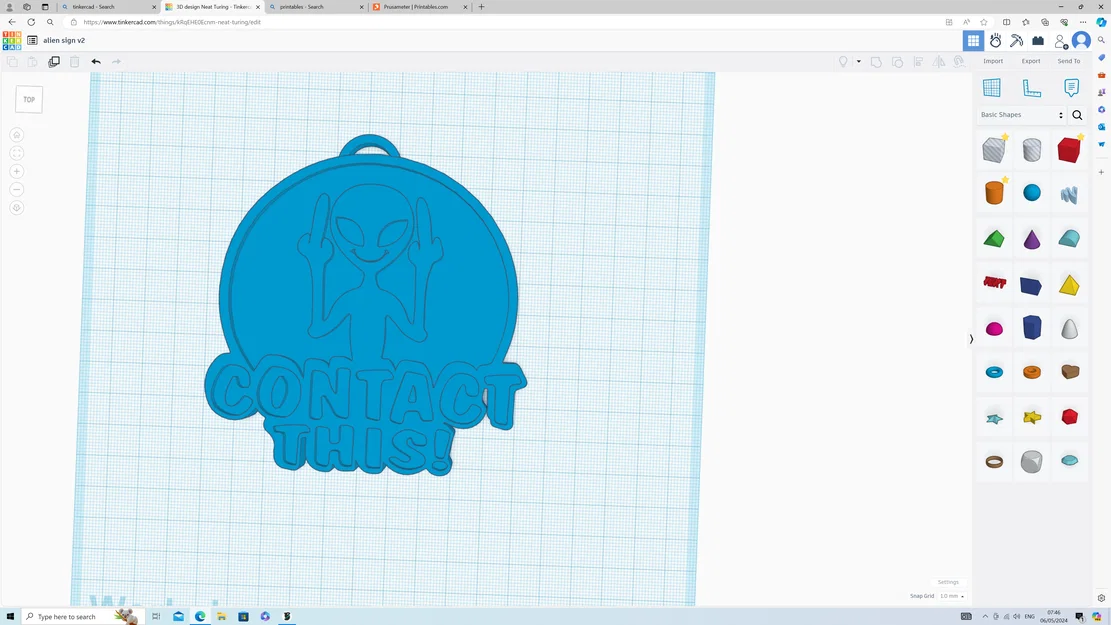The image size is (1111, 625).
Task: Switch to the Prusameter Printables.com tab
Action: tap(420, 6)
